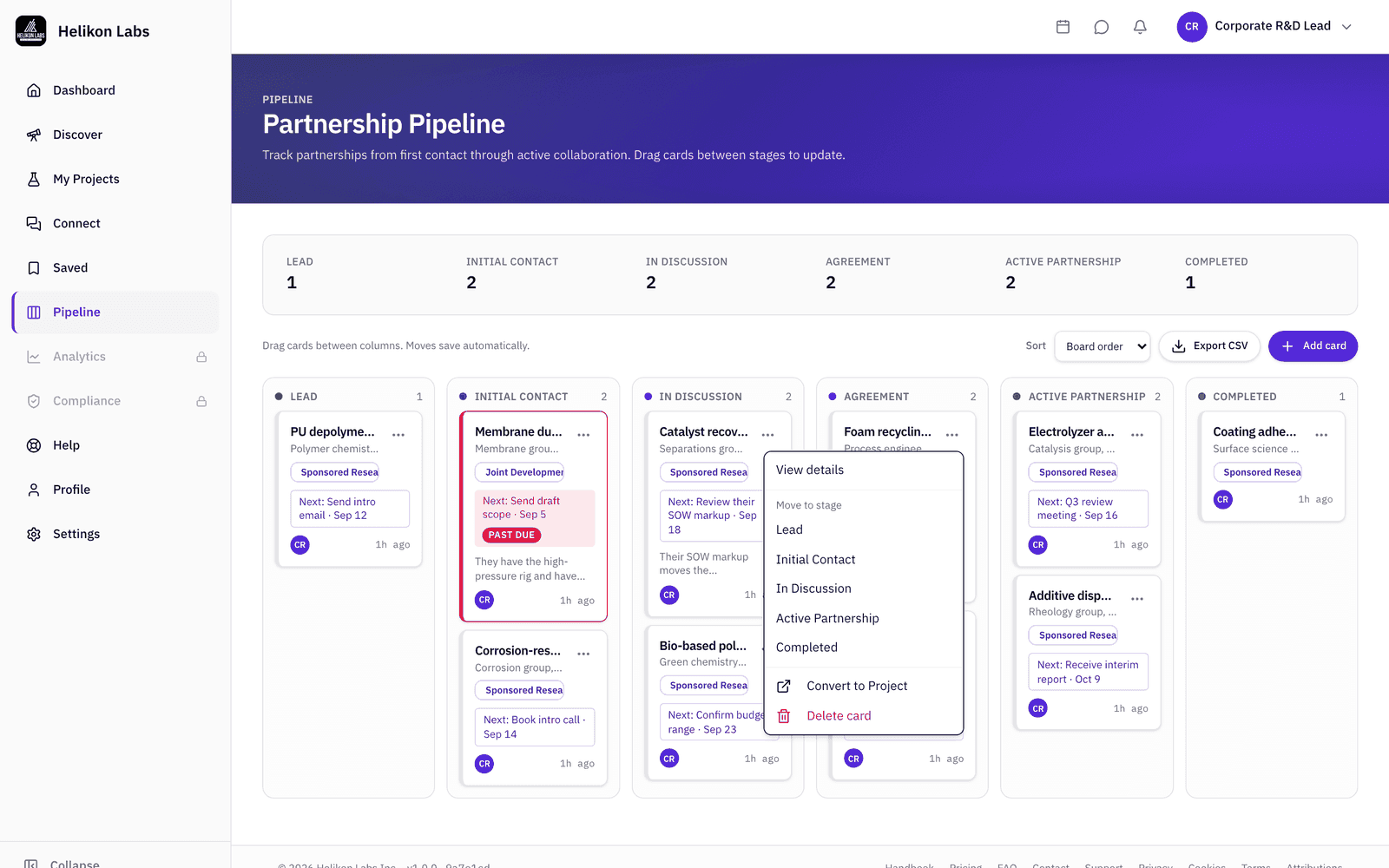The height and width of the screenshot is (868, 1389).
Task: Click the Coating adhe... card title
Action: click(x=1254, y=431)
